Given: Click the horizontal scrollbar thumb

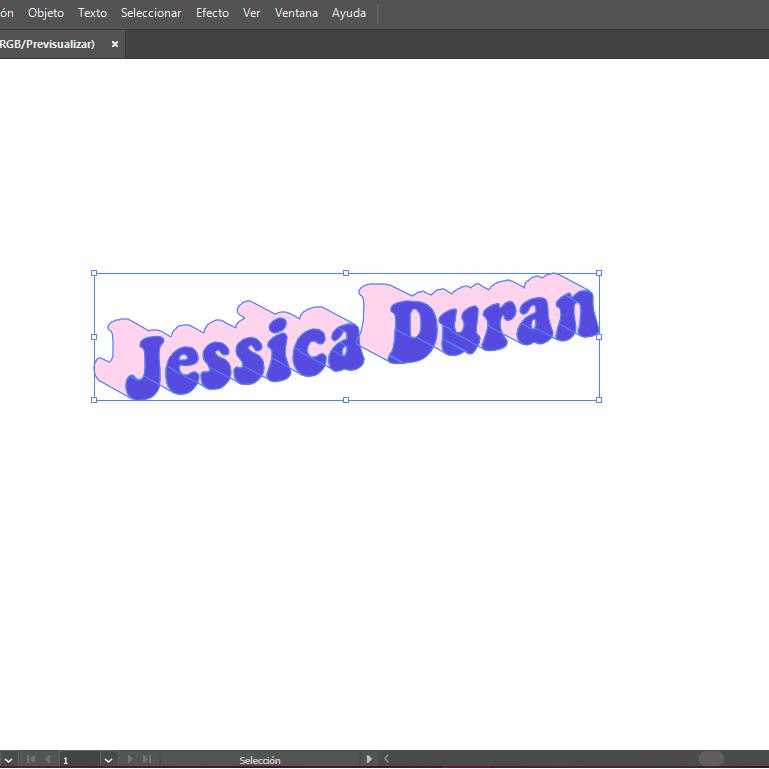Looking at the screenshot, I should click(711, 760).
